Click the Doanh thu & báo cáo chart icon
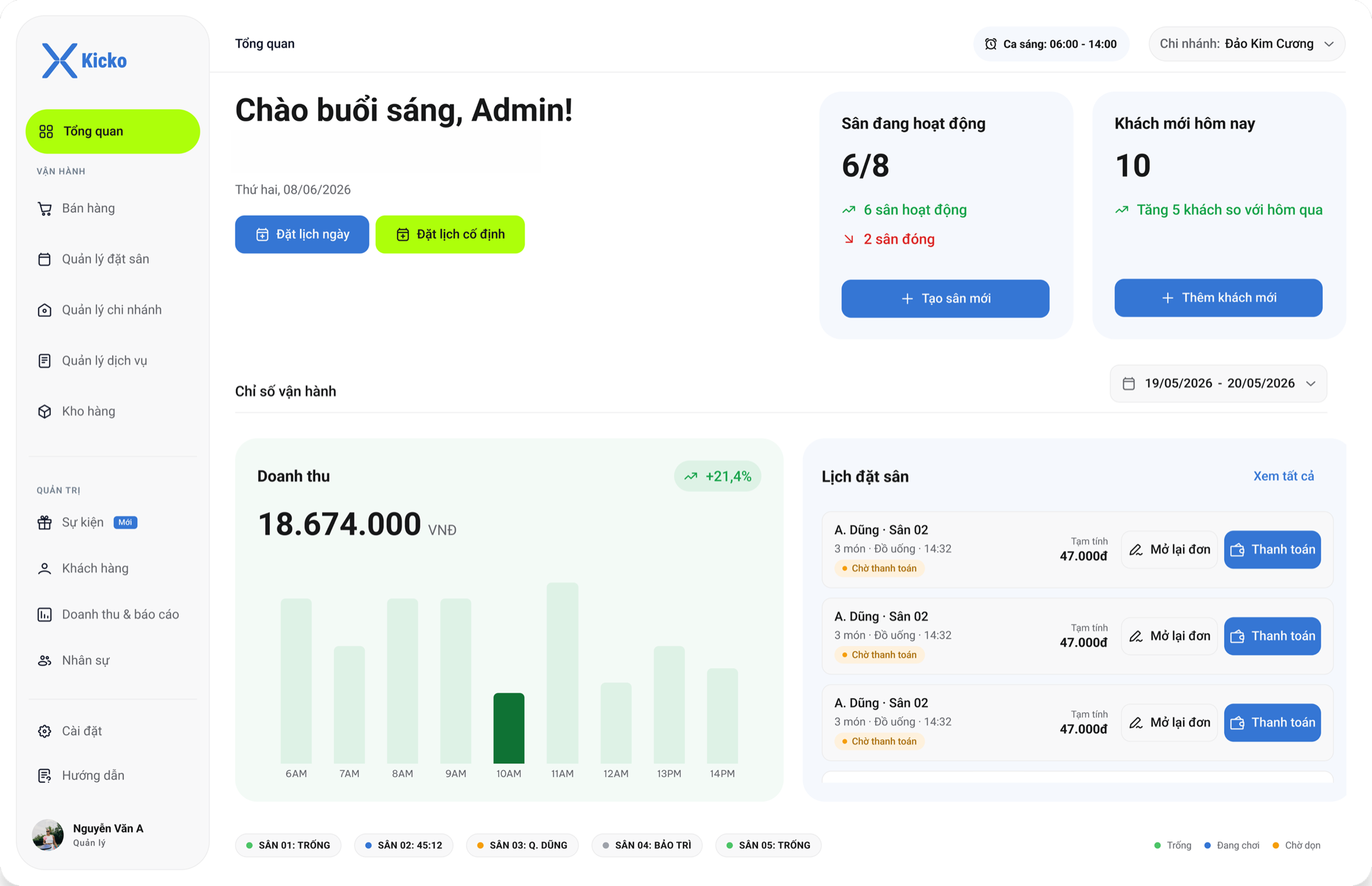This screenshot has width=1372, height=886. coord(44,615)
